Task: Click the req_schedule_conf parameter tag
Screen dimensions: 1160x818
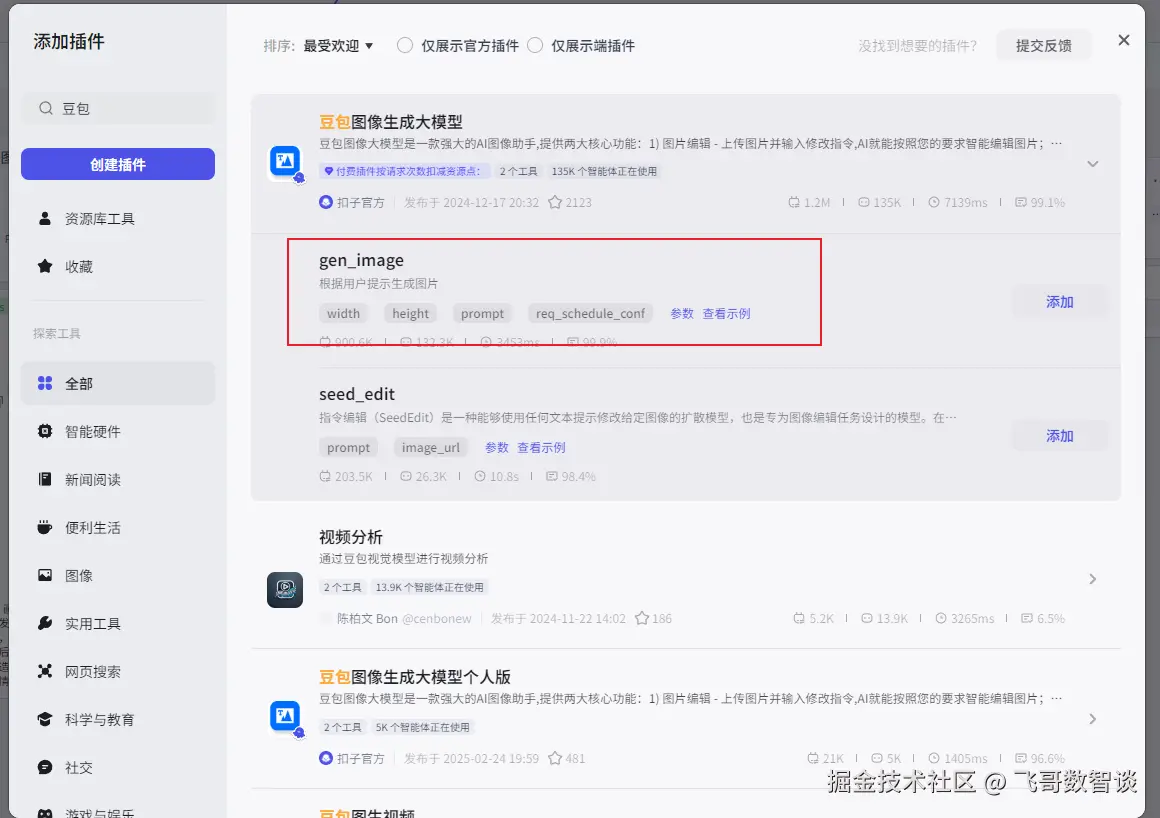Action: coord(590,314)
